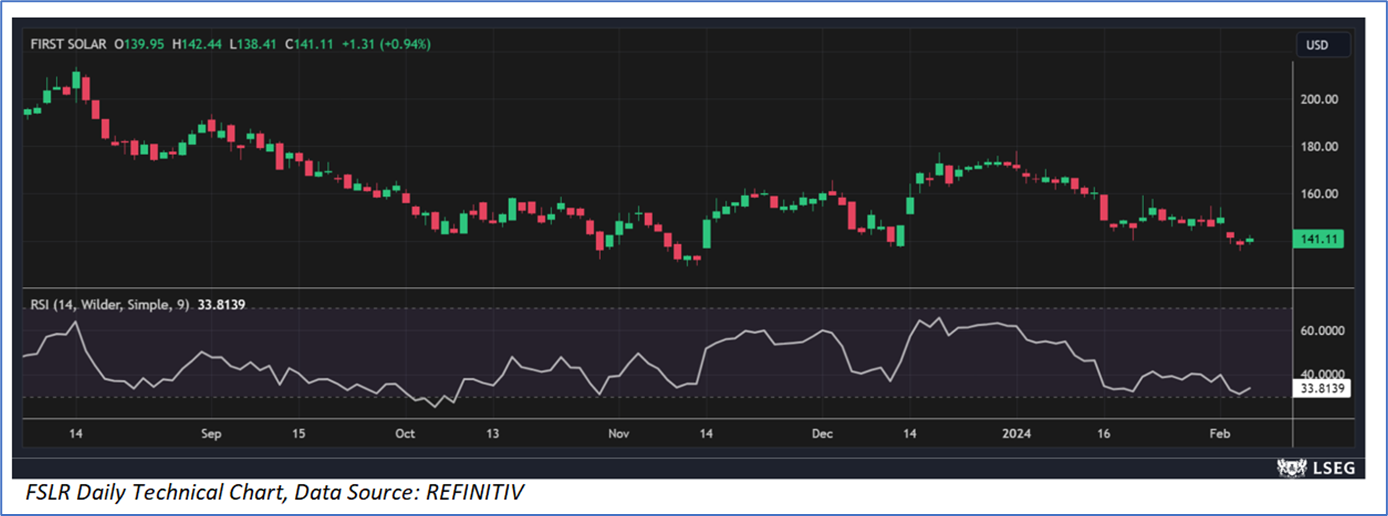Click the Nov date label on time axis
This screenshot has width=1388, height=516.
[618, 434]
